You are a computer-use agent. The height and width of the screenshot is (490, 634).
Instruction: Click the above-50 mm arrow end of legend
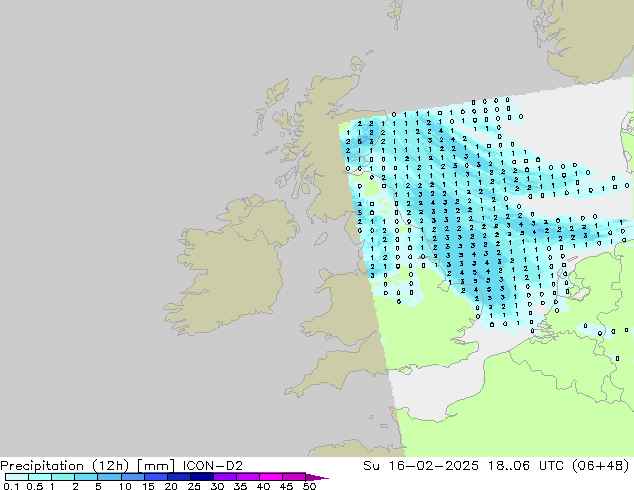click(x=317, y=477)
